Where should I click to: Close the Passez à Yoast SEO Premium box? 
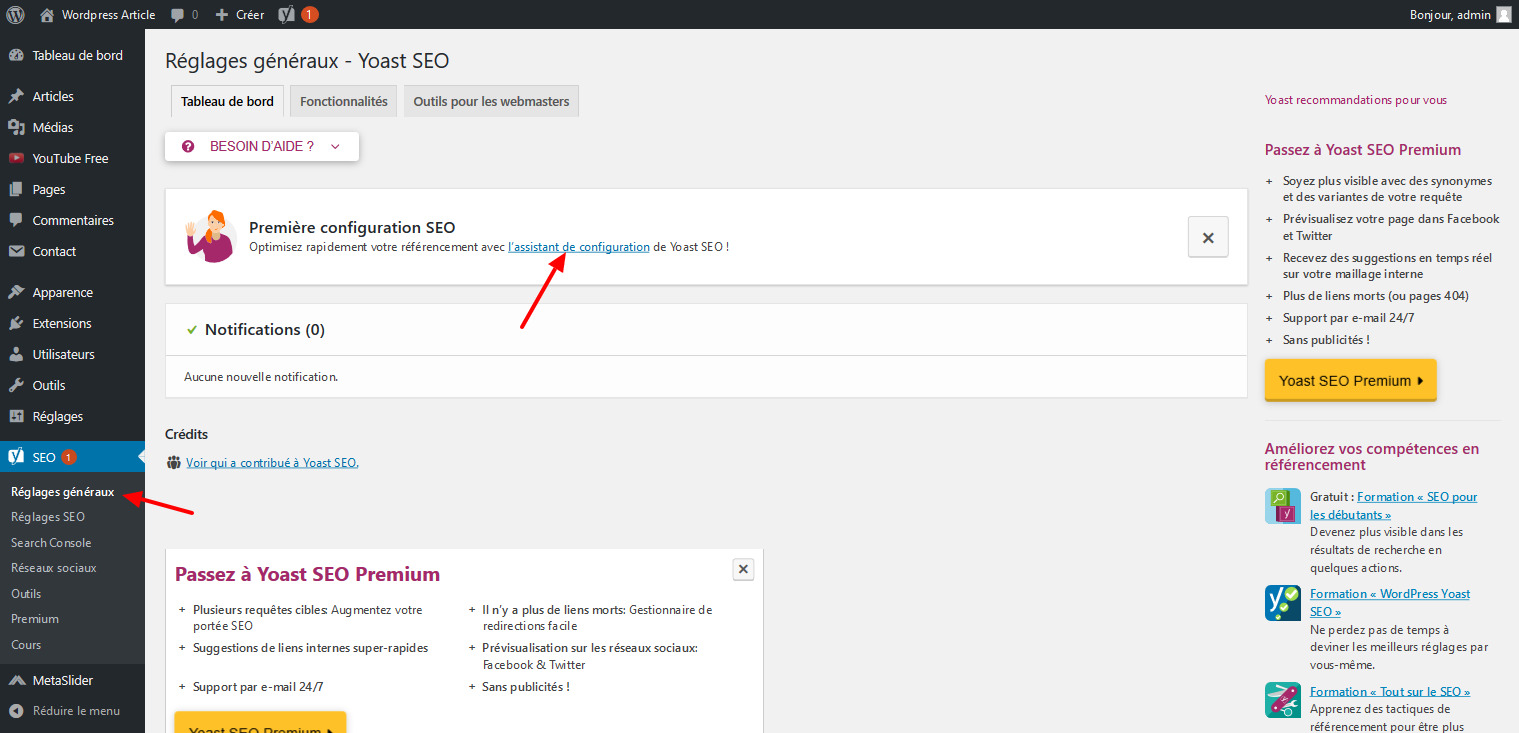click(743, 569)
